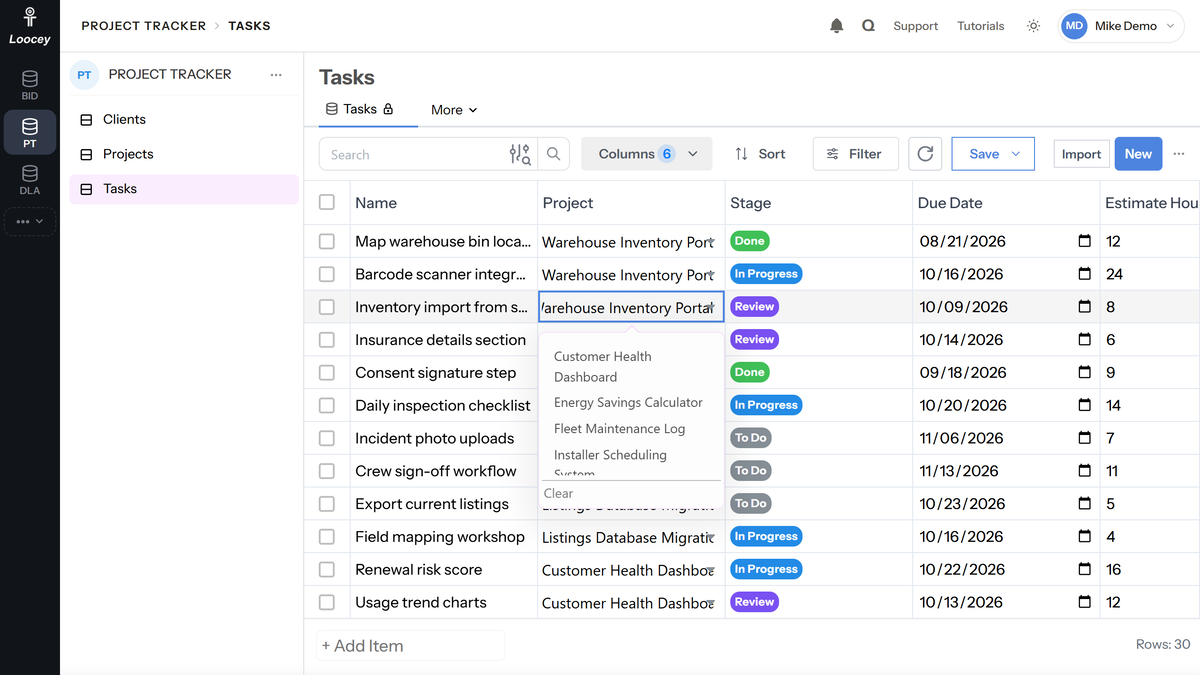
Task: Toggle the light theme sun icon
Action: point(1033,26)
